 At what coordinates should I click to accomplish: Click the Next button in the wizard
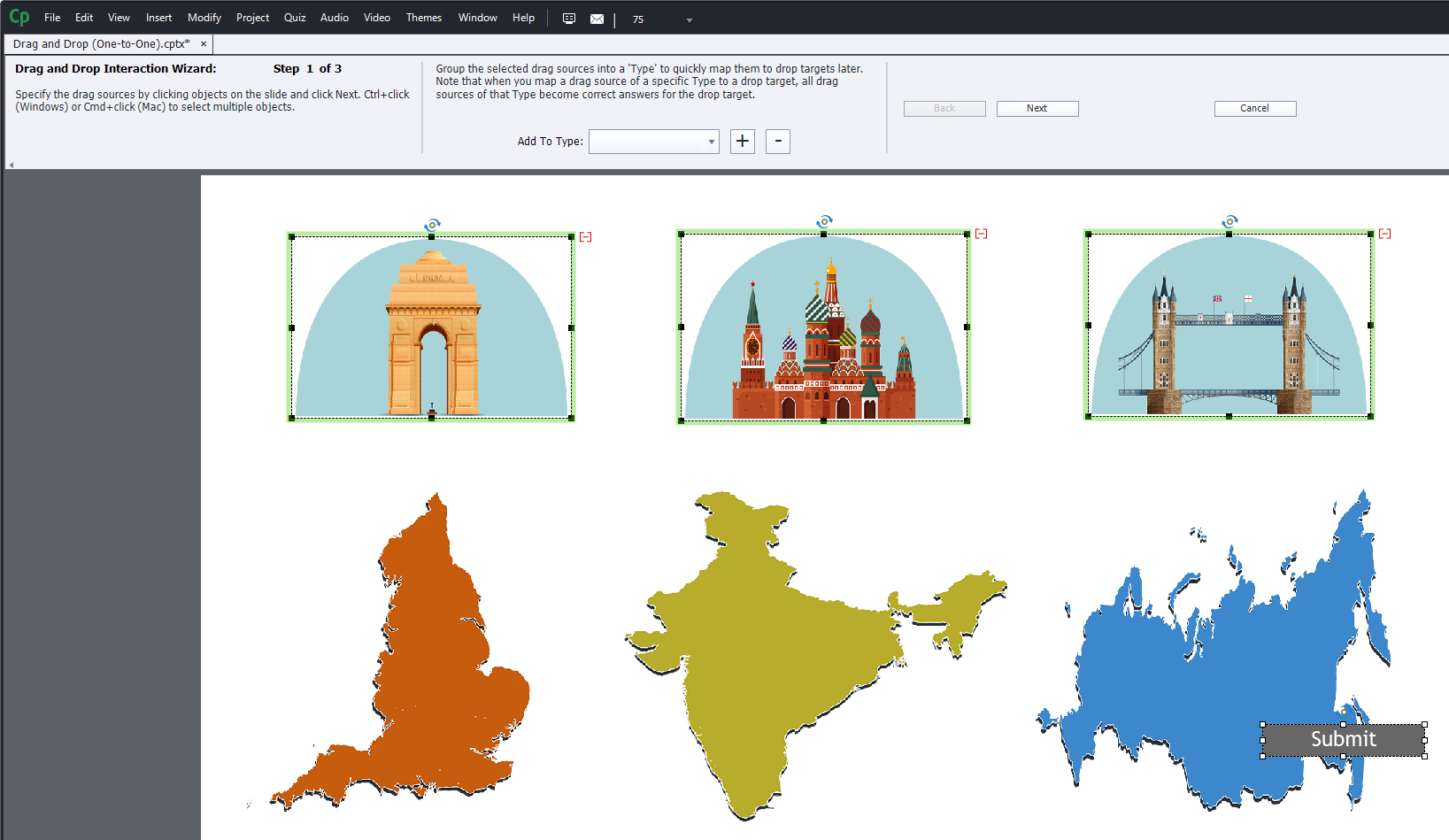coord(1037,108)
